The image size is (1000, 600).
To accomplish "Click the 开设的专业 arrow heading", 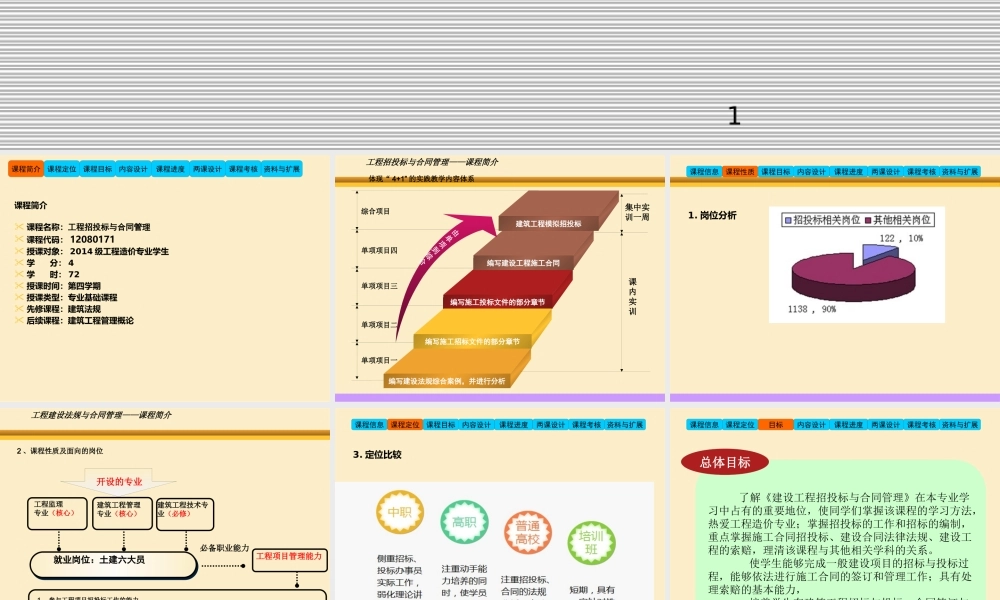I will click(x=119, y=481).
